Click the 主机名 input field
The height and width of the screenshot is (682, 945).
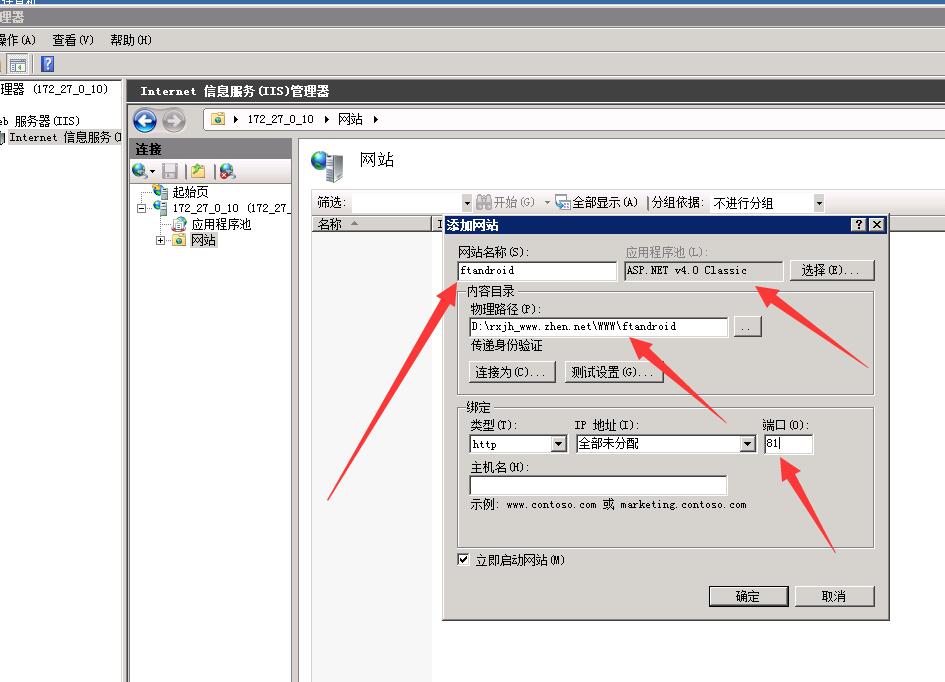click(598, 485)
